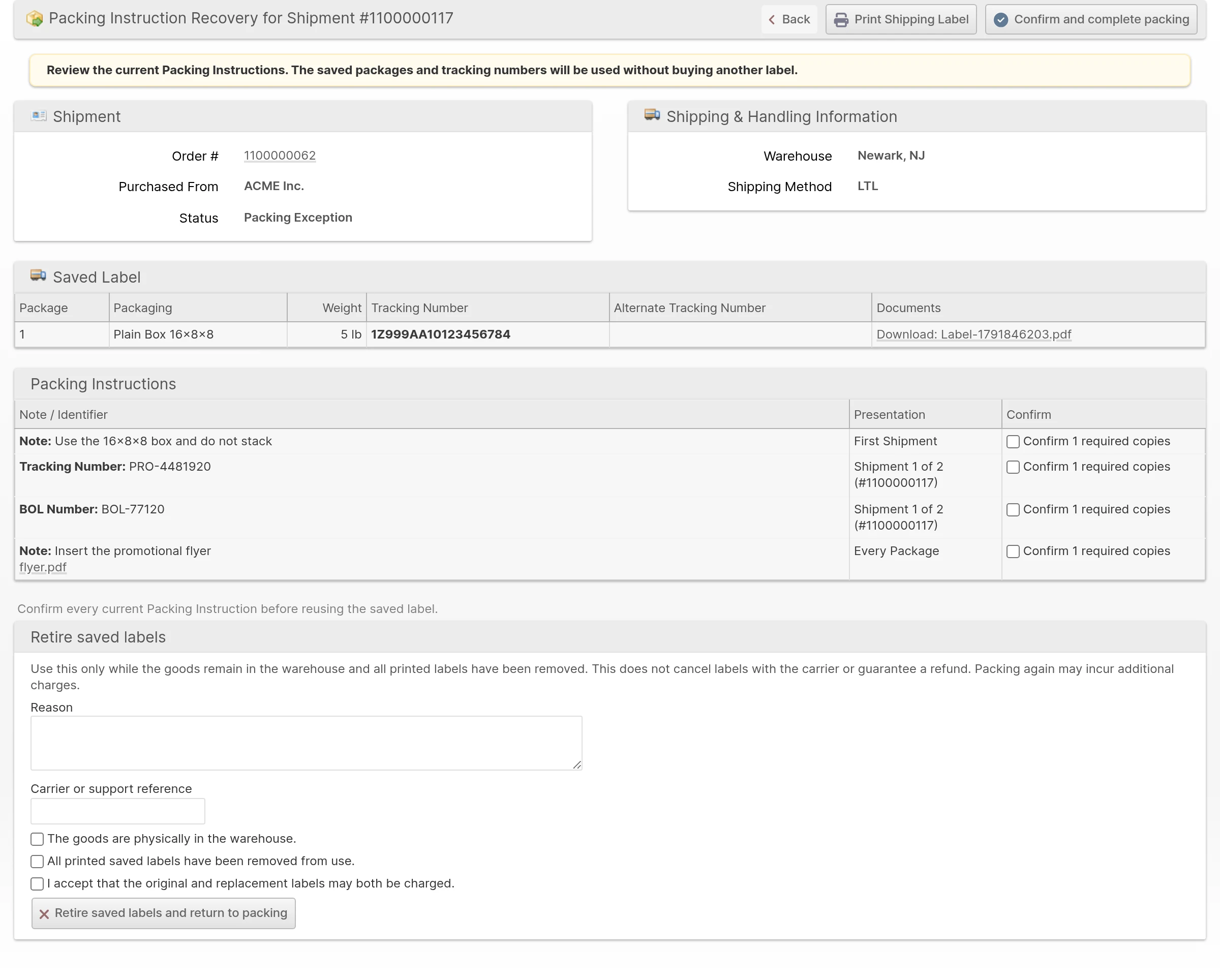Click the Carrier or support reference field

118,811
